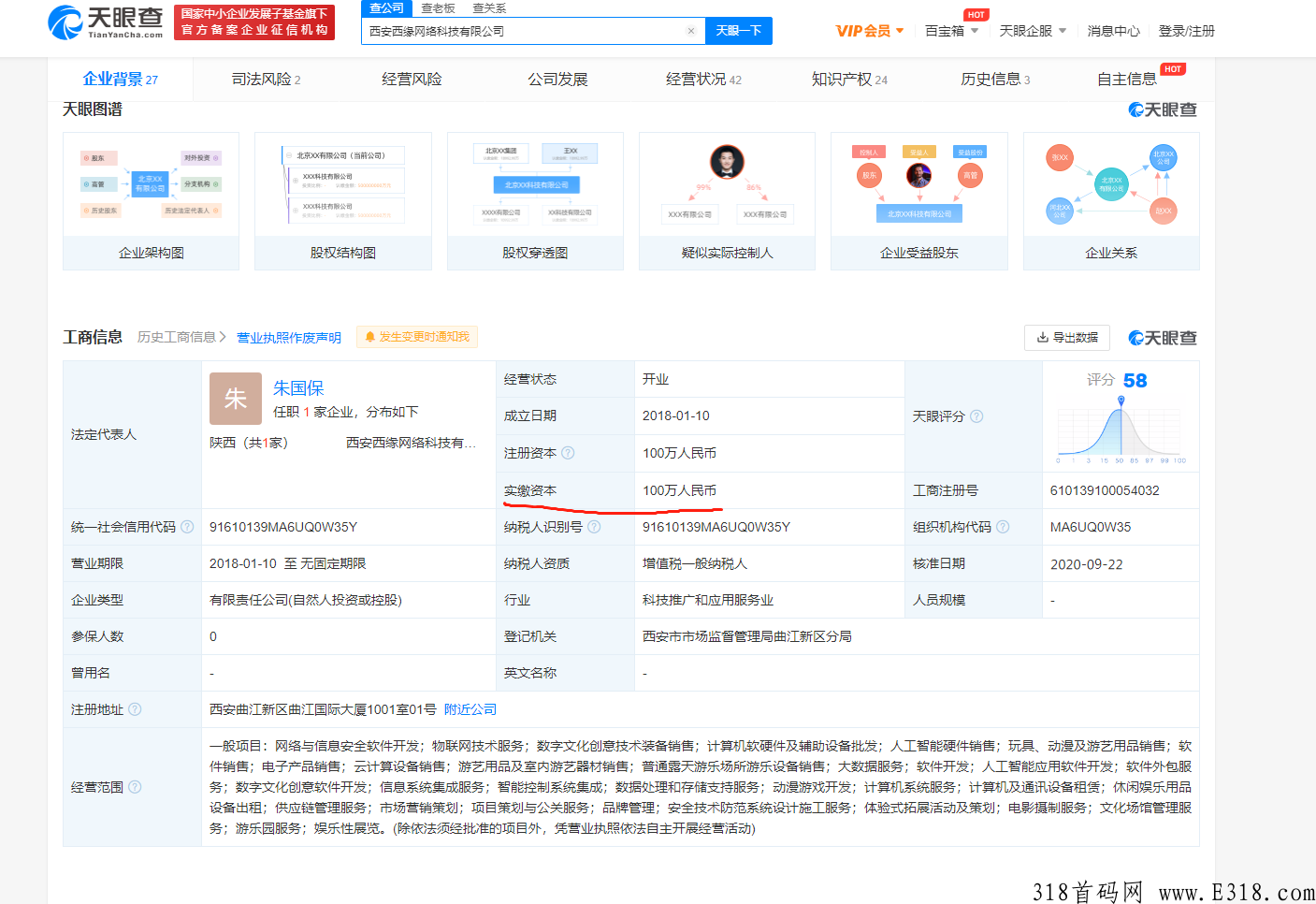Open the 企业关系 thumbnail

(1111, 201)
